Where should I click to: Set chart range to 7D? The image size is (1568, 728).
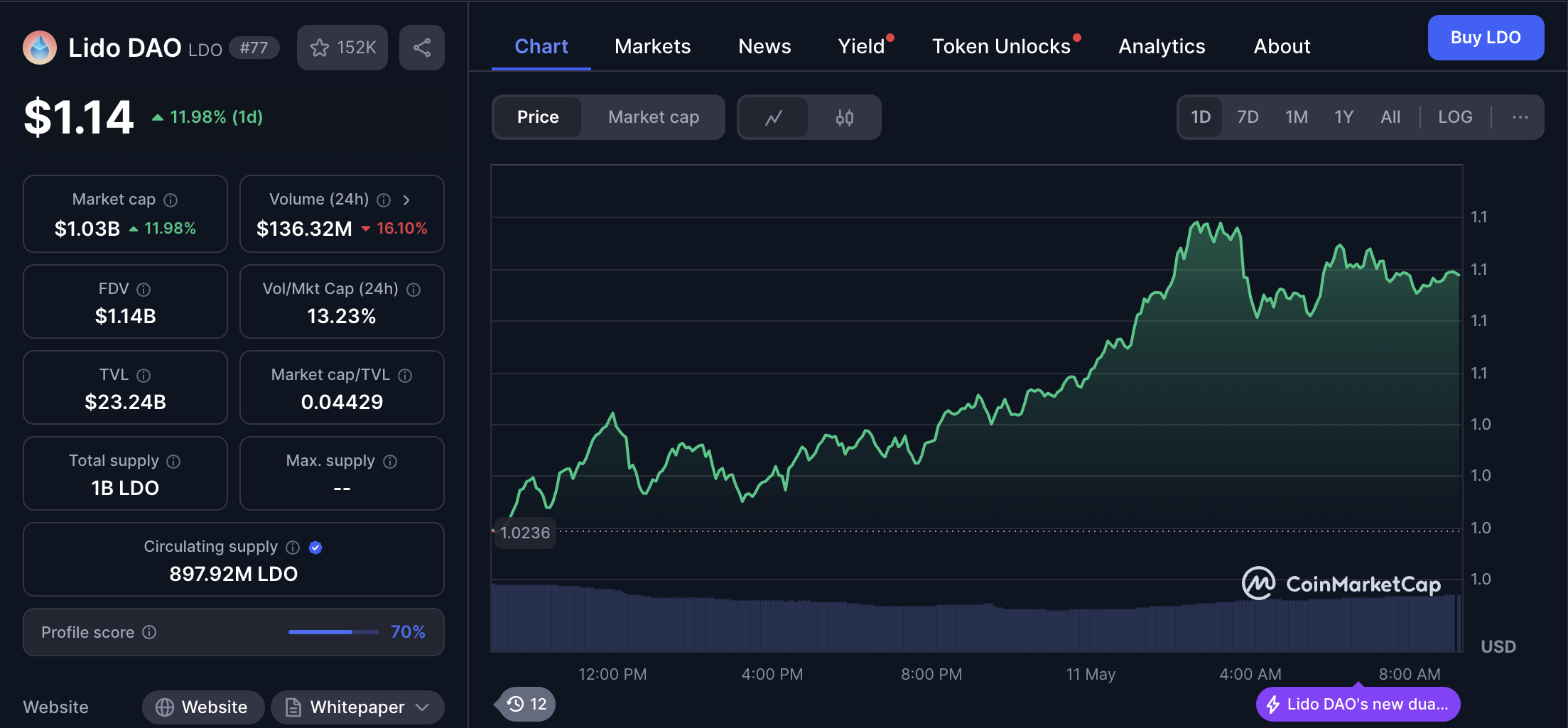(x=1248, y=117)
